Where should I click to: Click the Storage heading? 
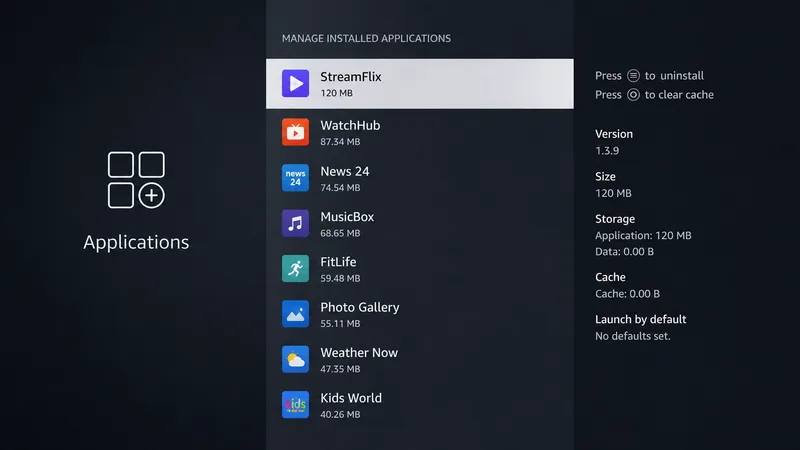point(615,219)
